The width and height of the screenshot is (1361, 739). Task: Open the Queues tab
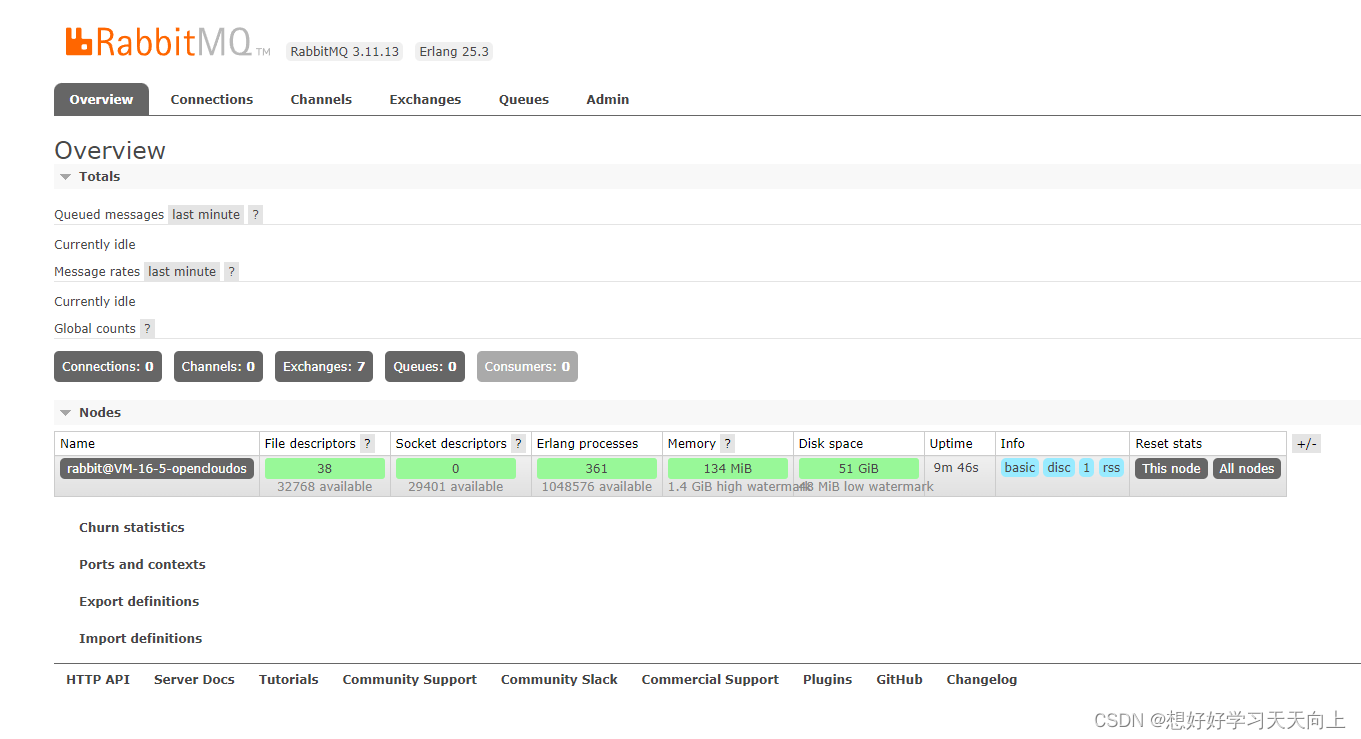click(524, 100)
